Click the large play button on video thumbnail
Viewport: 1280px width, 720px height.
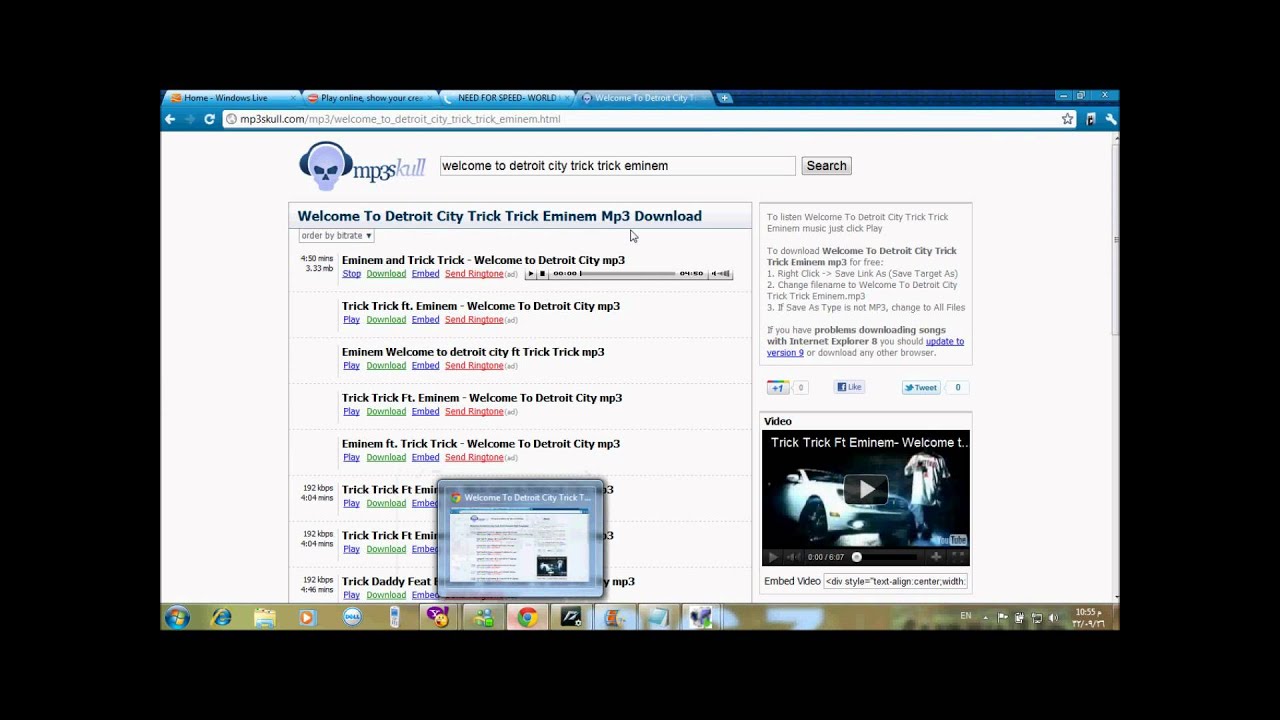point(865,489)
